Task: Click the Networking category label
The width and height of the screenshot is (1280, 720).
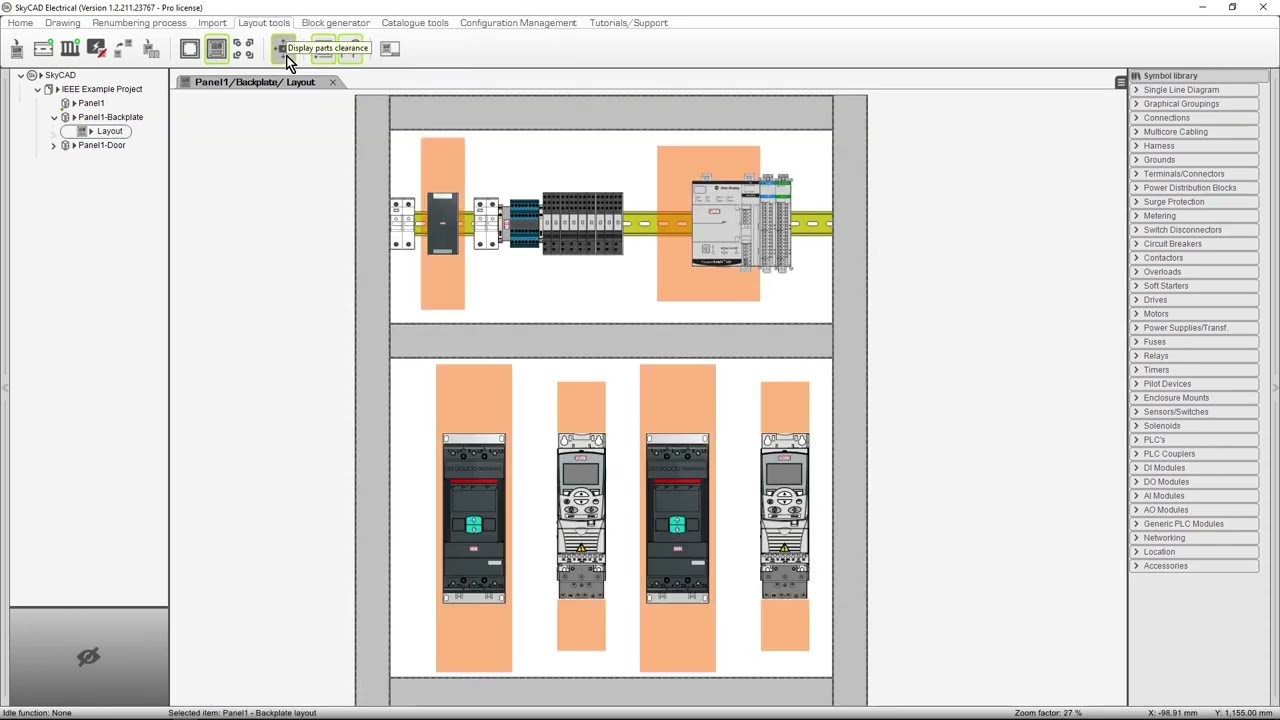Action: (1164, 538)
